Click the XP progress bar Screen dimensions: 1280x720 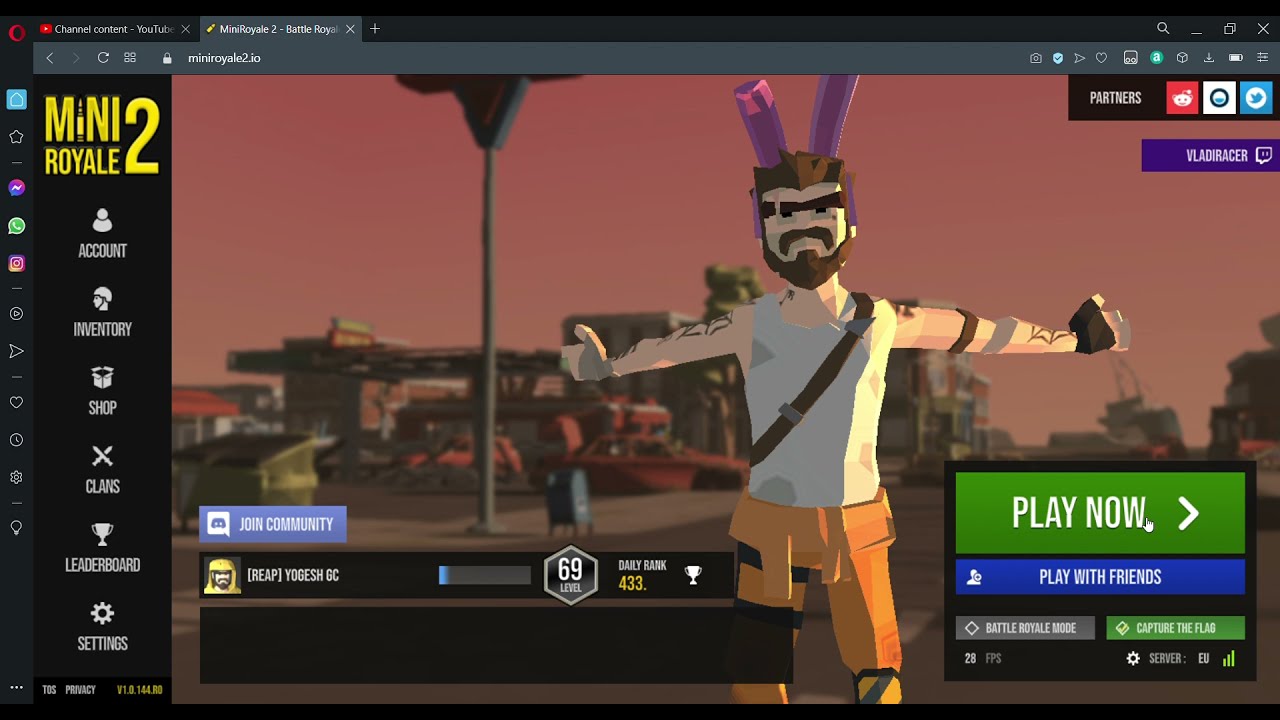click(x=485, y=575)
